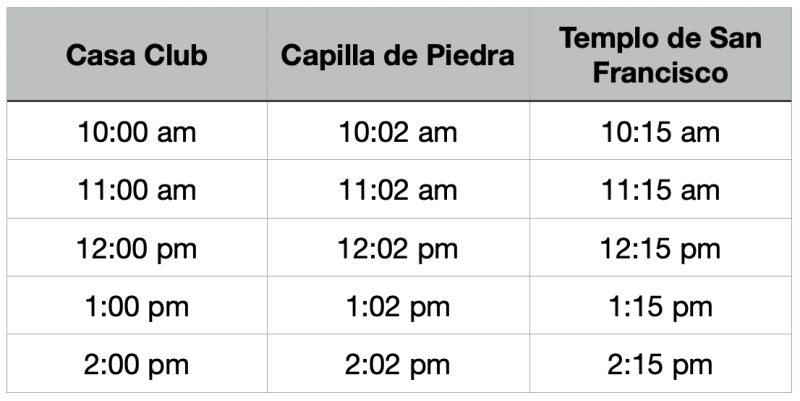Select the 12:02 pm cell

click(397, 248)
